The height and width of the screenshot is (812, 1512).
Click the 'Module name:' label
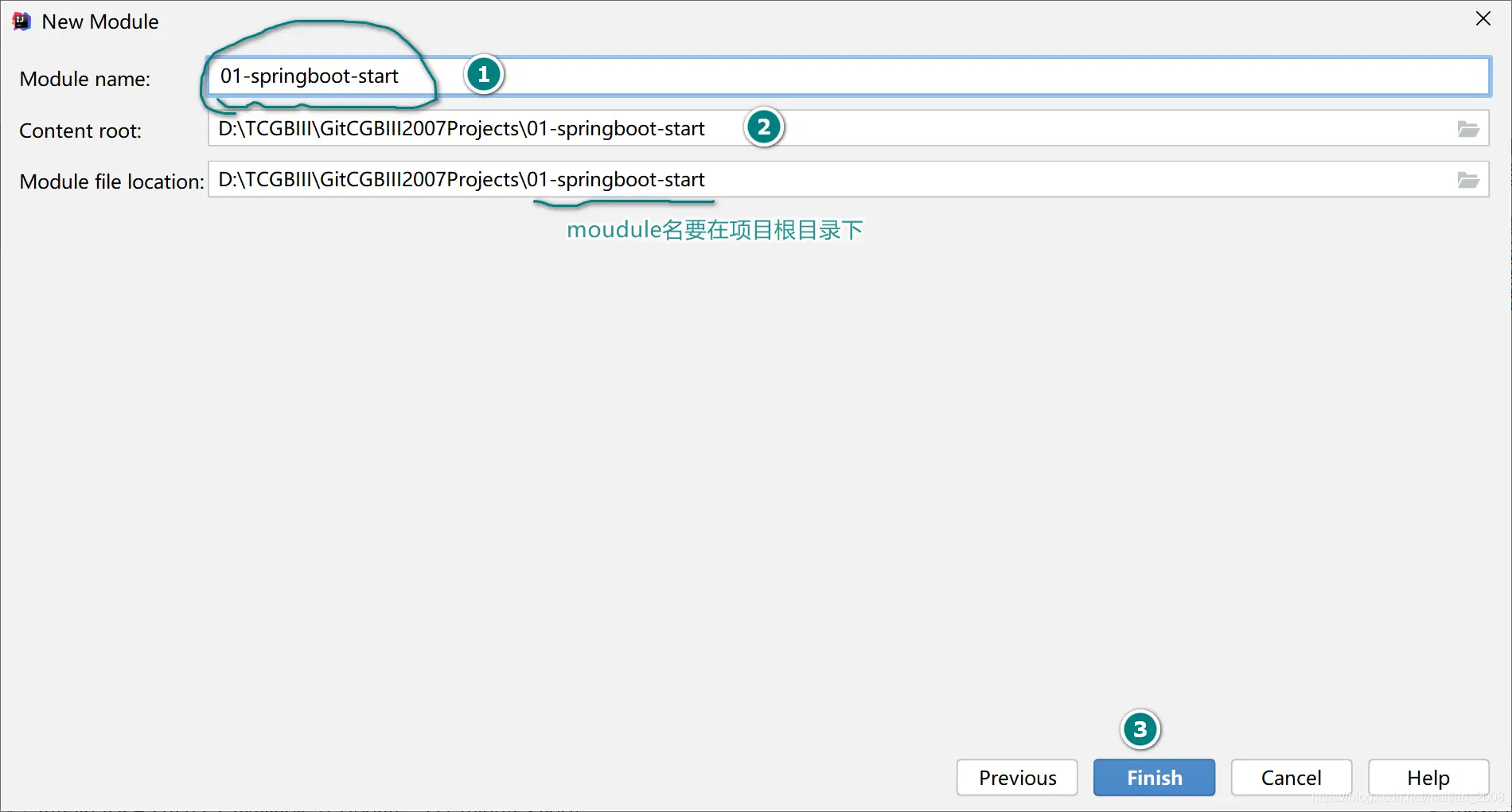coord(85,79)
